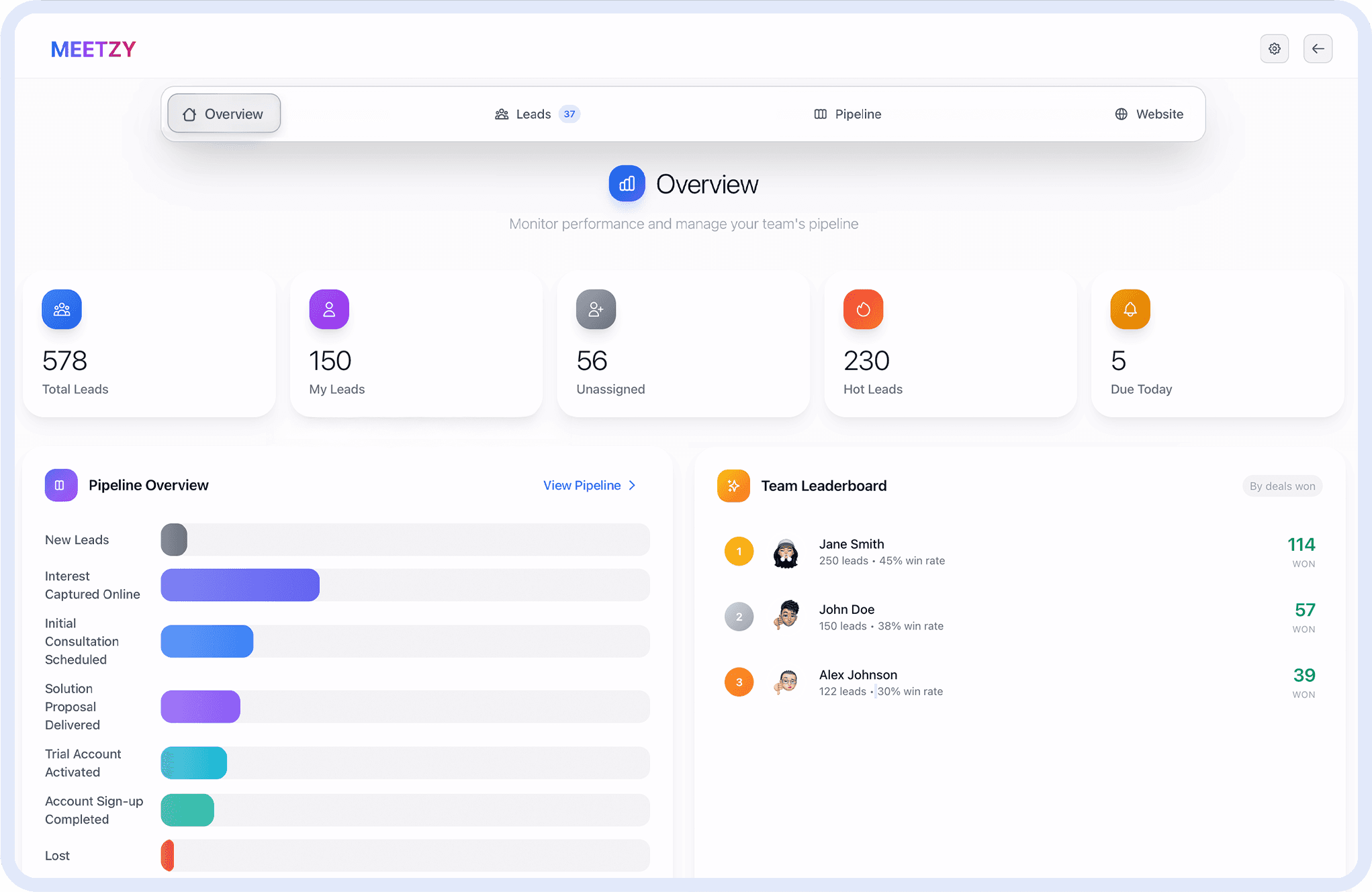Click the Due Today bell icon
Screen dimensions: 1372x892
click(1130, 309)
